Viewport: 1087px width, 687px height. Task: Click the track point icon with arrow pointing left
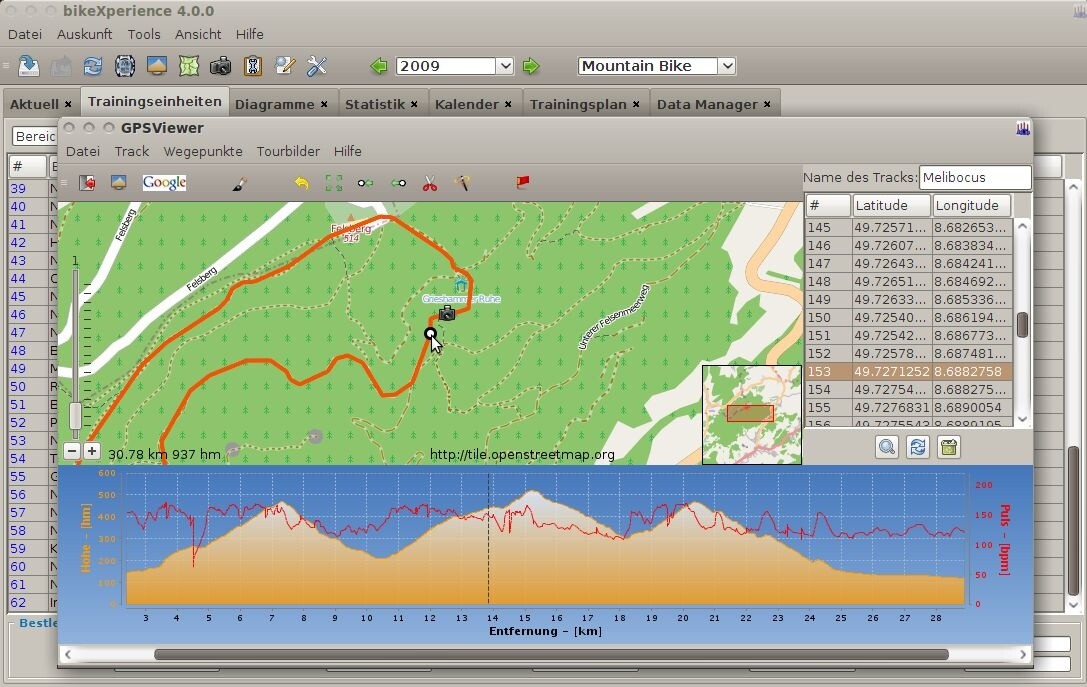point(365,183)
